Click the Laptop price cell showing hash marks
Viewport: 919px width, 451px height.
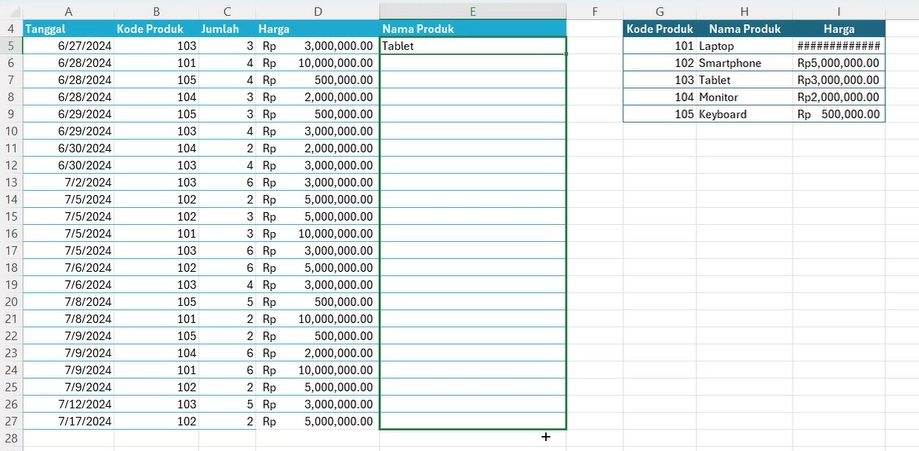(x=838, y=46)
